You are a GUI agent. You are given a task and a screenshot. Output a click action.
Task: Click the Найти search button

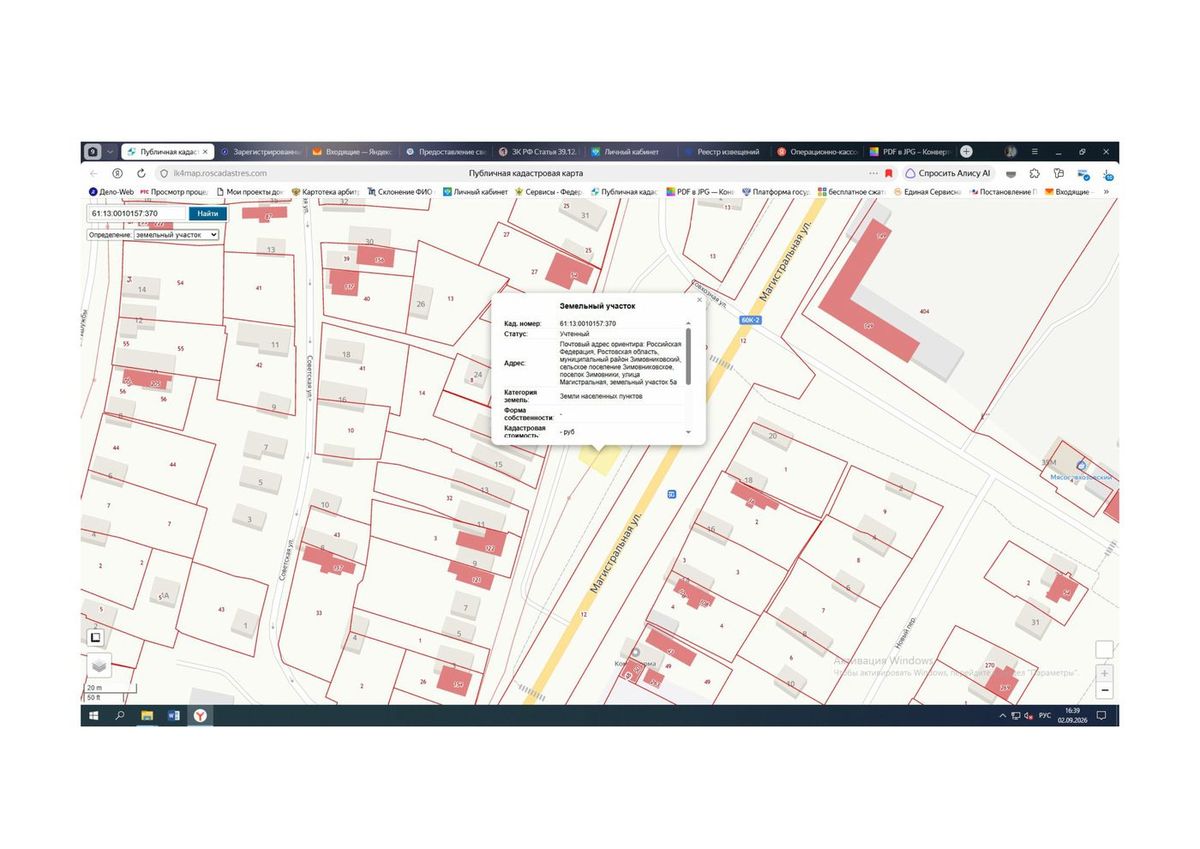coord(207,213)
